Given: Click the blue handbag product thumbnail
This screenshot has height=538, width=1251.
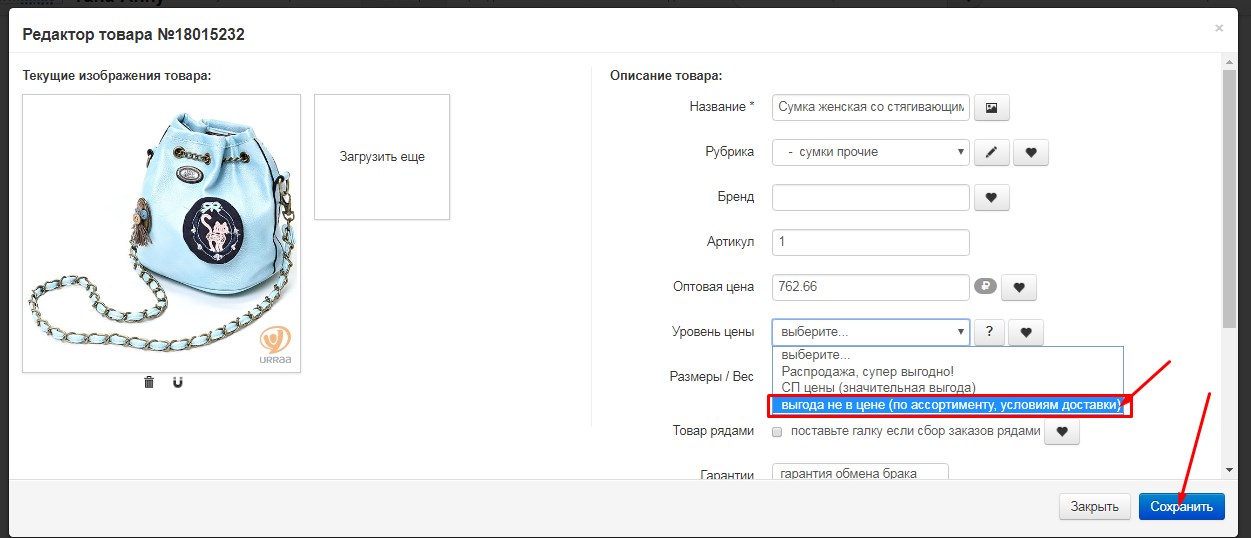Looking at the screenshot, I should (161, 233).
